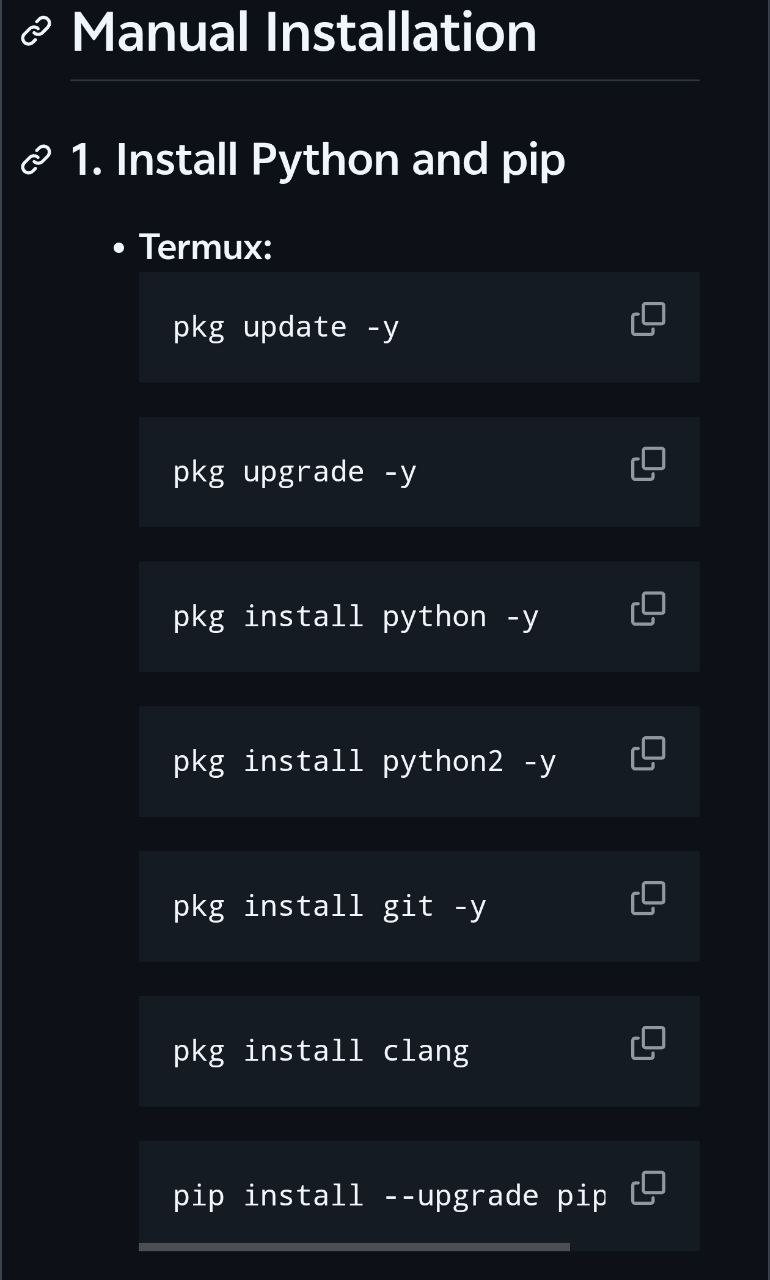
Task: Click the 'pkg upgrade -y' code text
Action: (294, 472)
